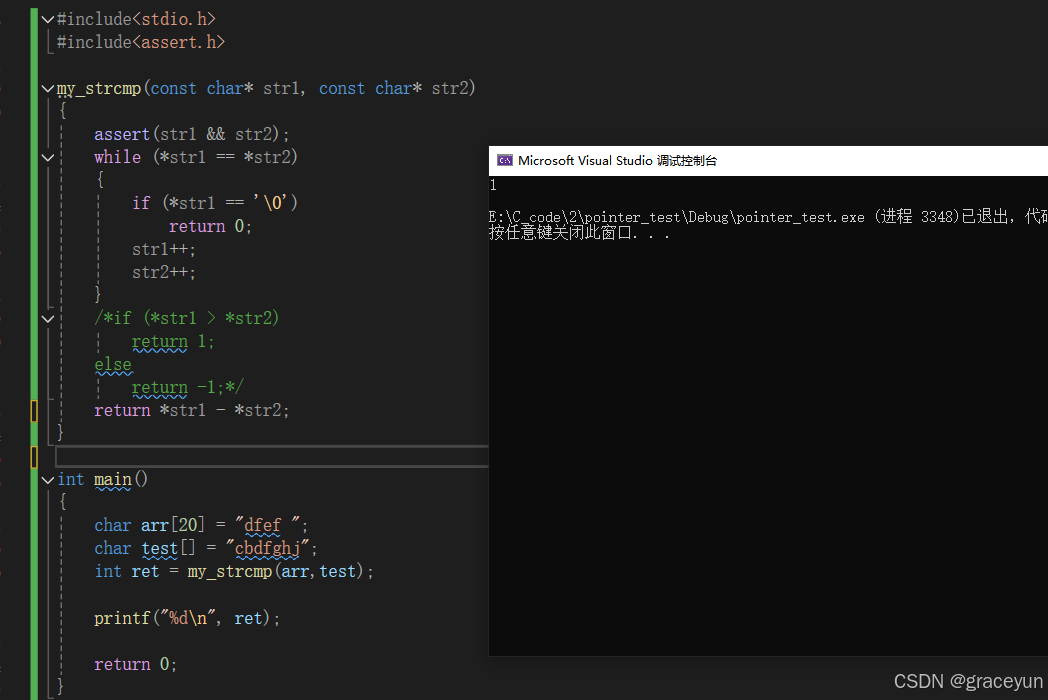Image resolution: width=1048 pixels, height=700 pixels.
Task: Click the #include<stdio.h> line
Action: (x=136, y=19)
